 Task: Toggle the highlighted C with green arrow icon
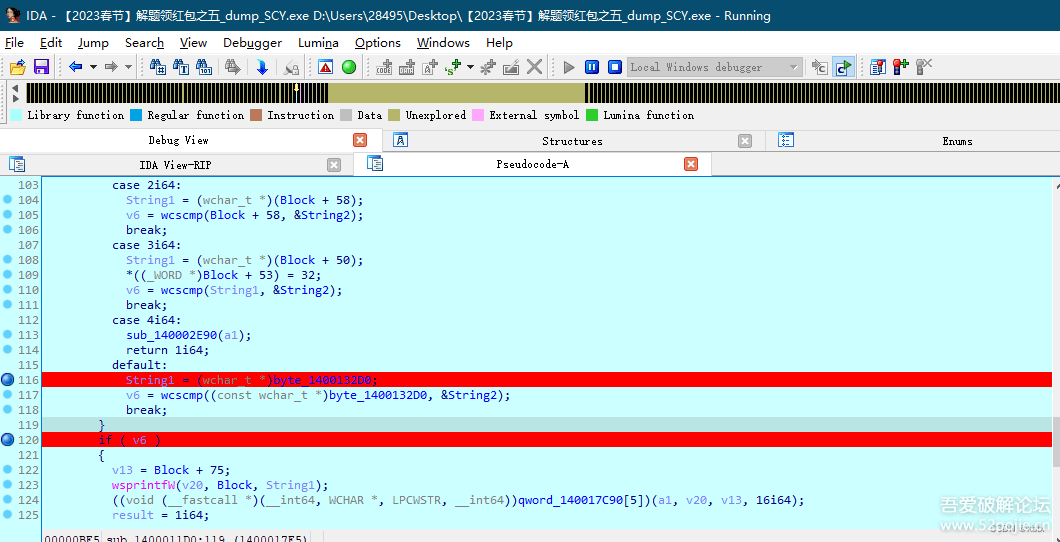click(843, 67)
